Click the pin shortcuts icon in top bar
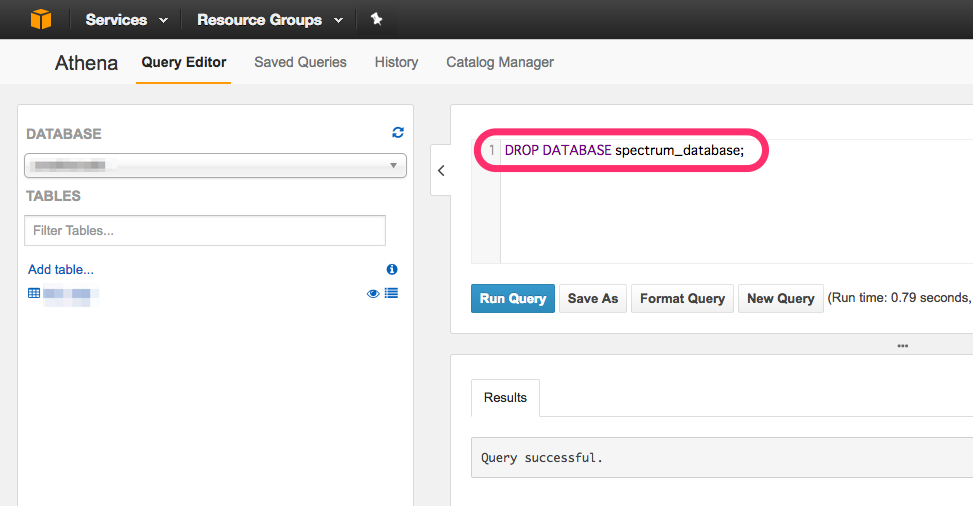The image size is (973, 506). (x=376, y=19)
